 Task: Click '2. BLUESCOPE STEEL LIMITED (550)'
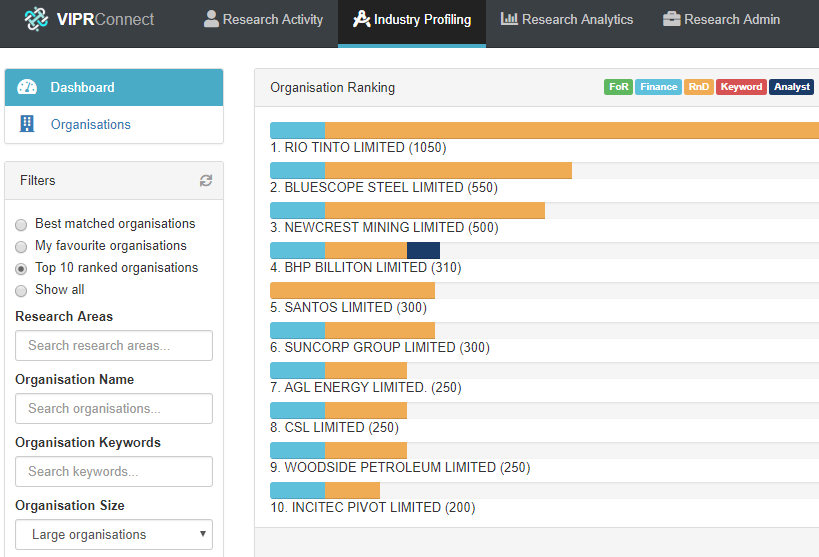(x=384, y=188)
